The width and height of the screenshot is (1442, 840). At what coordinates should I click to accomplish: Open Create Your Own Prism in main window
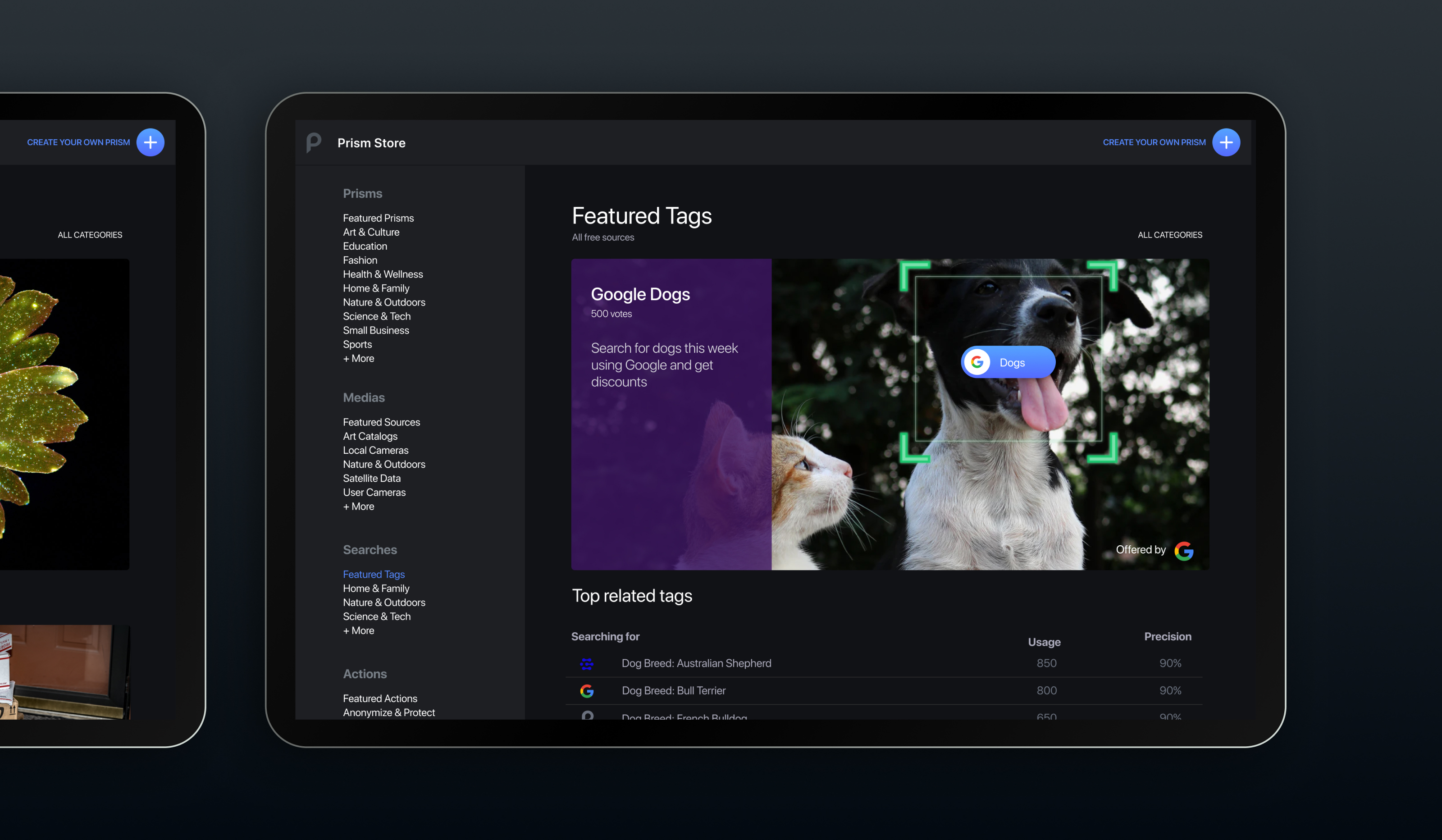[1154, 142]
